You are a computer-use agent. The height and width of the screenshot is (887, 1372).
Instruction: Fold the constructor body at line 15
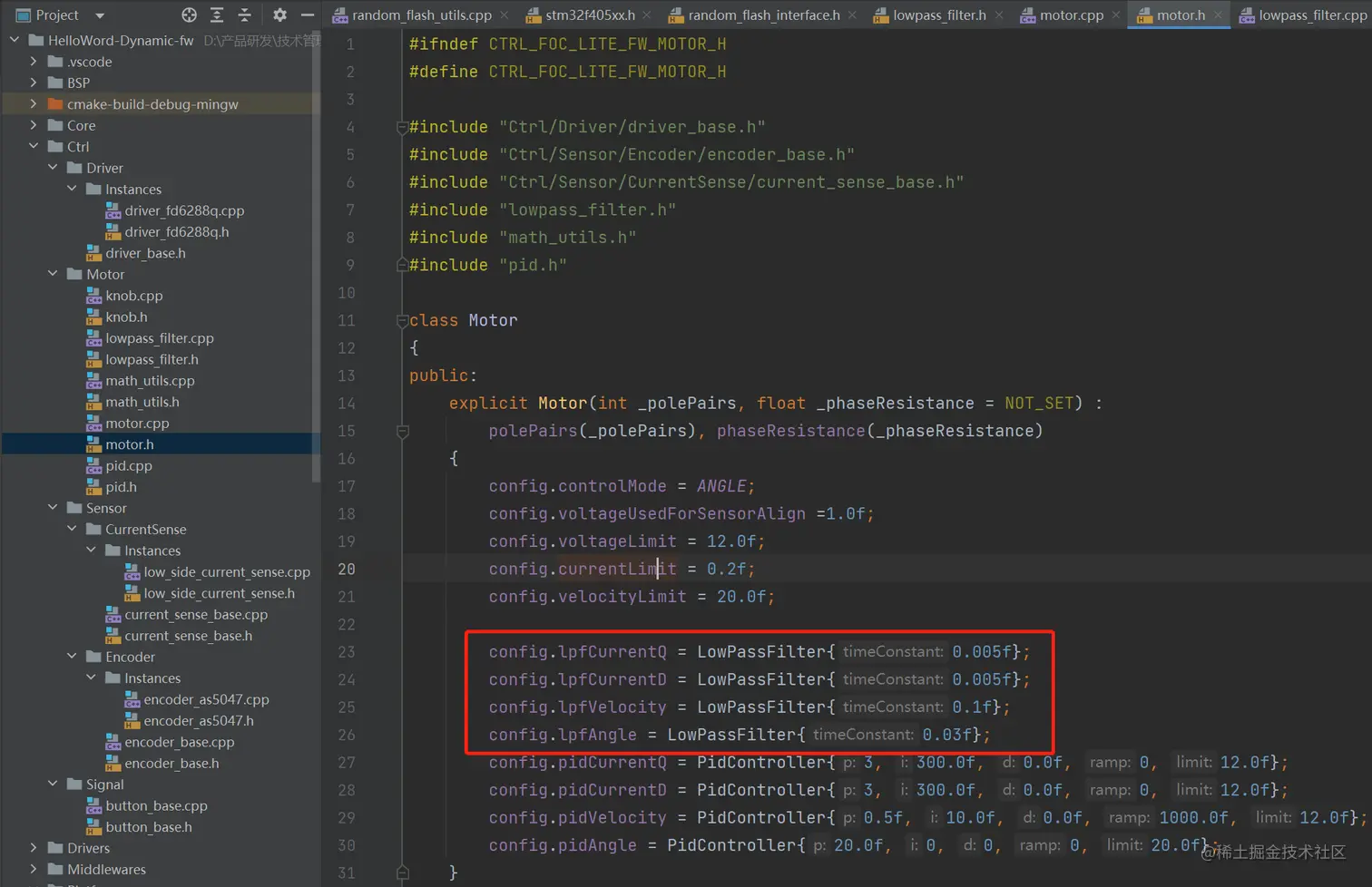click(402, 432)
